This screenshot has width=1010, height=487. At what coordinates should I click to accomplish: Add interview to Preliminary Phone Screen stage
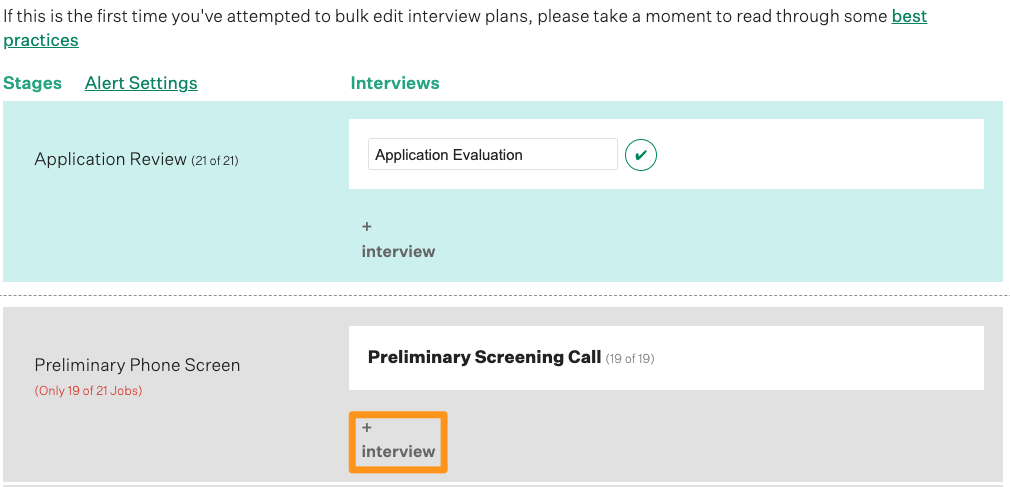coord(398,451)
